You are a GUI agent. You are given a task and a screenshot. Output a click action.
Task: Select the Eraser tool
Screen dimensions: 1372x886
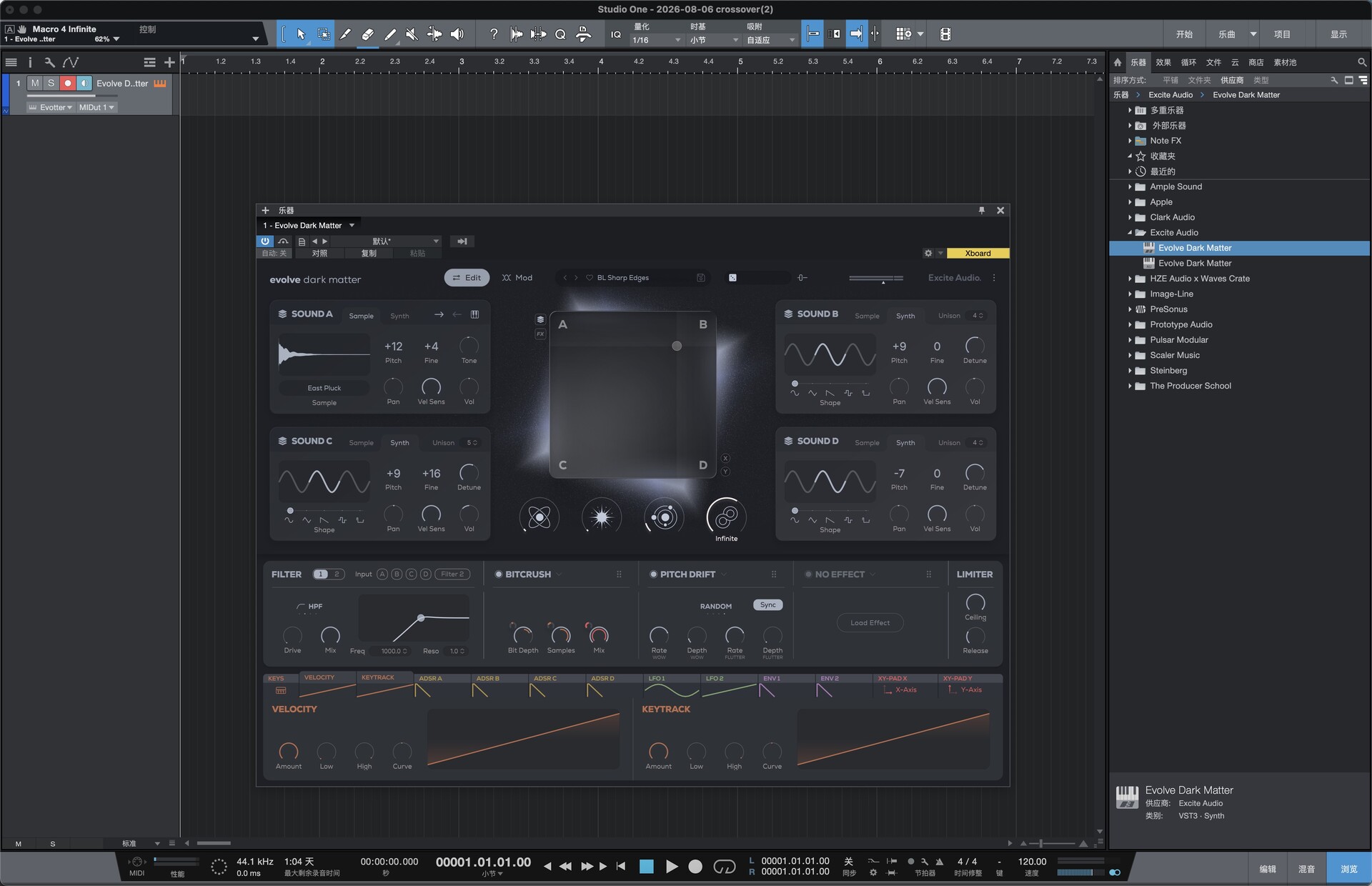click(368, 34)
